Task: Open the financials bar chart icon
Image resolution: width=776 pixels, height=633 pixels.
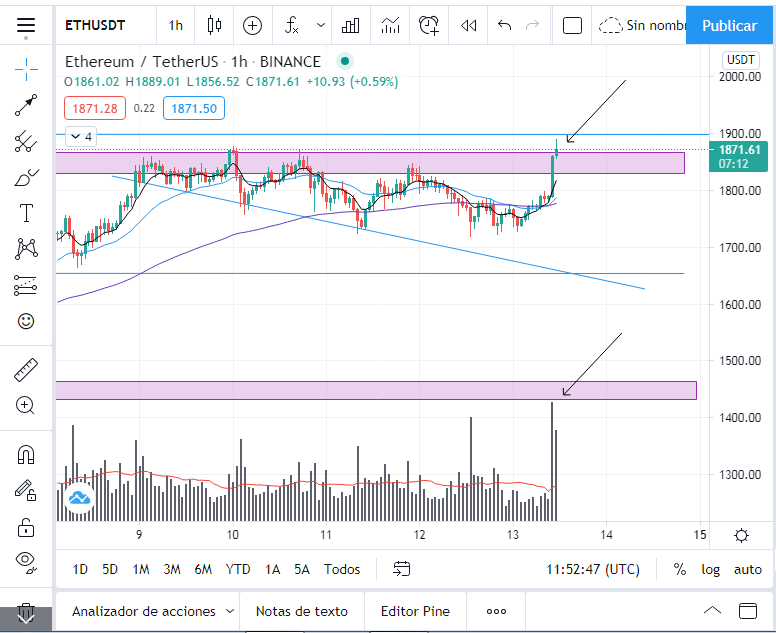Action: 350,25
